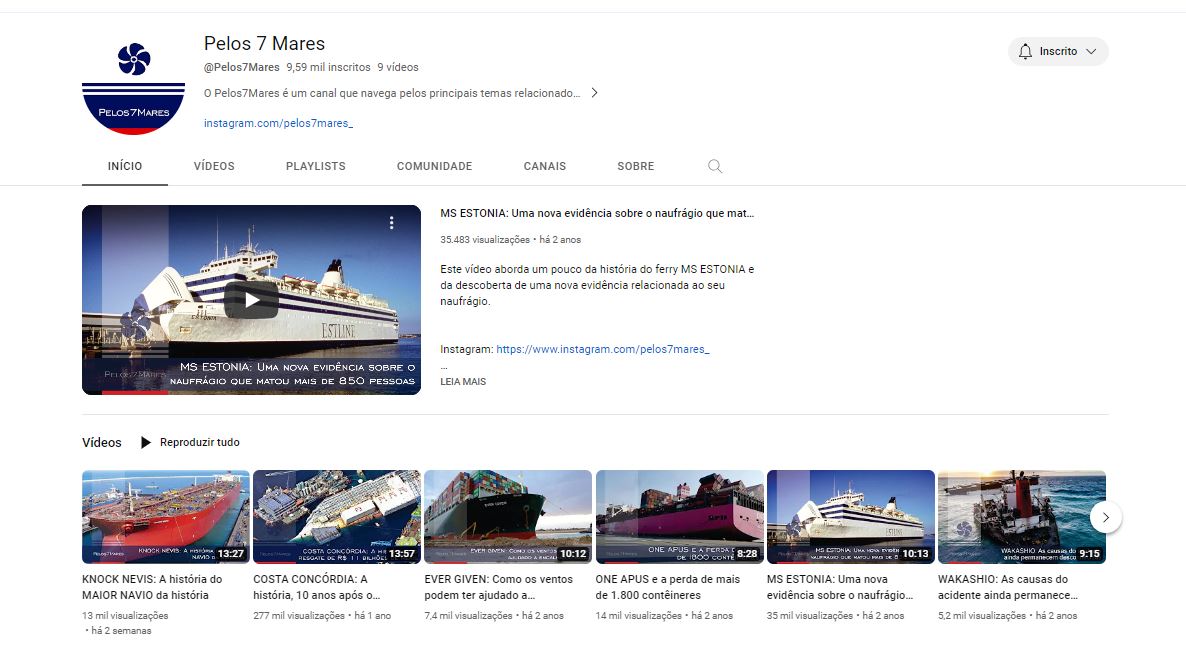Click the notification bell icon

pyautogui.click(x=1025, y=51)
